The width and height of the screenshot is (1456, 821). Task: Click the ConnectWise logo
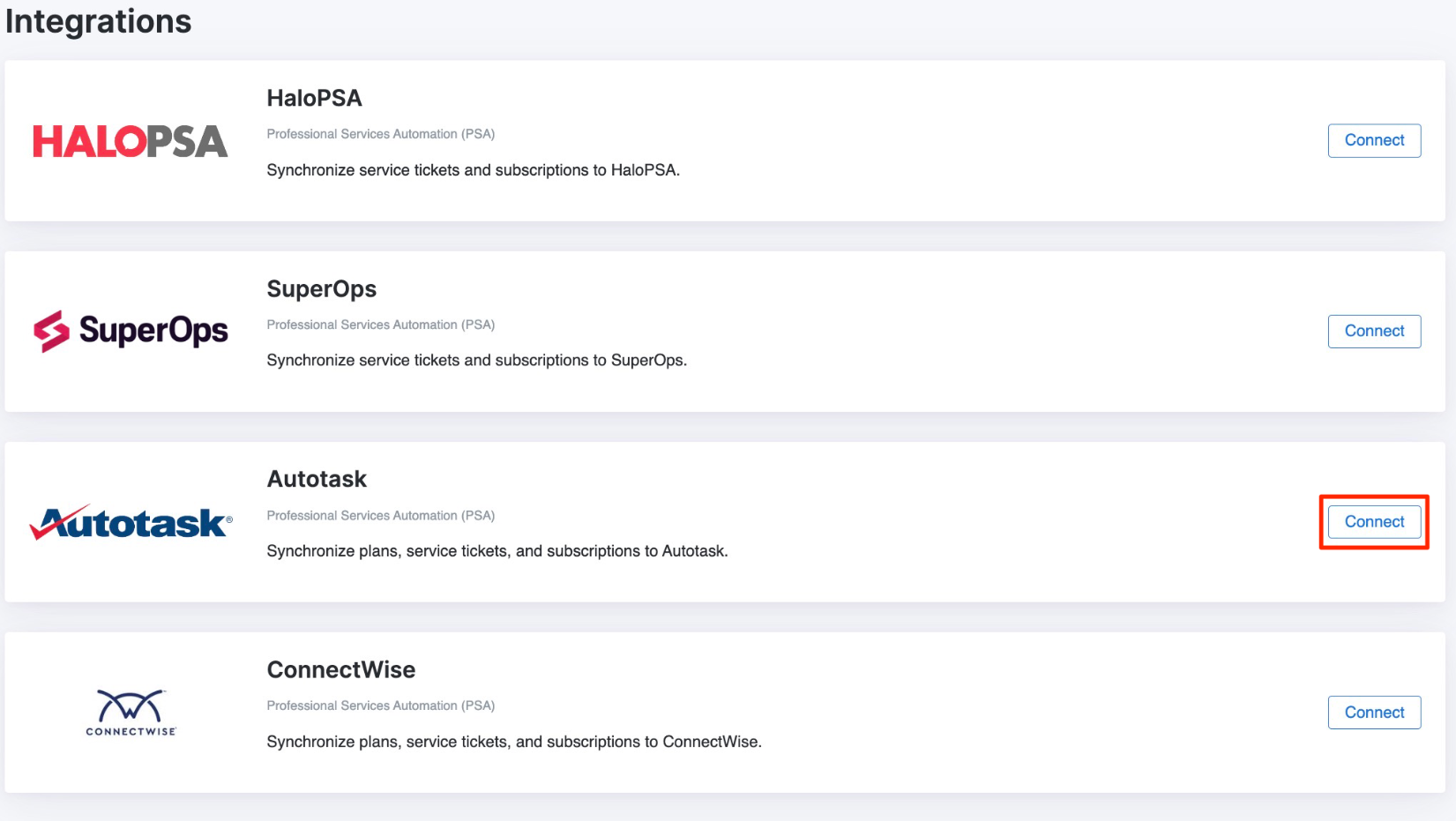(x=131, y=713)
